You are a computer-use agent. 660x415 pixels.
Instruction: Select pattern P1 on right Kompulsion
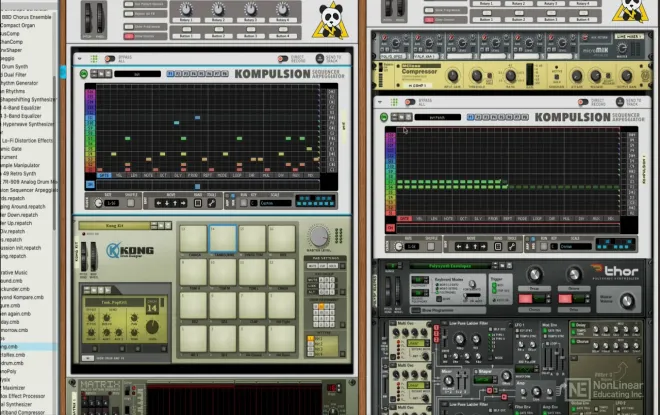click(471, 117)
